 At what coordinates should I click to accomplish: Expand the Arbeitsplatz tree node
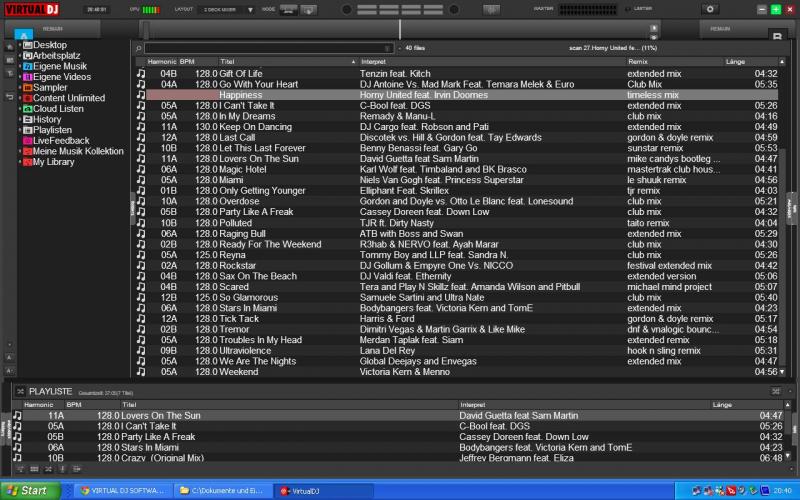point(20,56)
